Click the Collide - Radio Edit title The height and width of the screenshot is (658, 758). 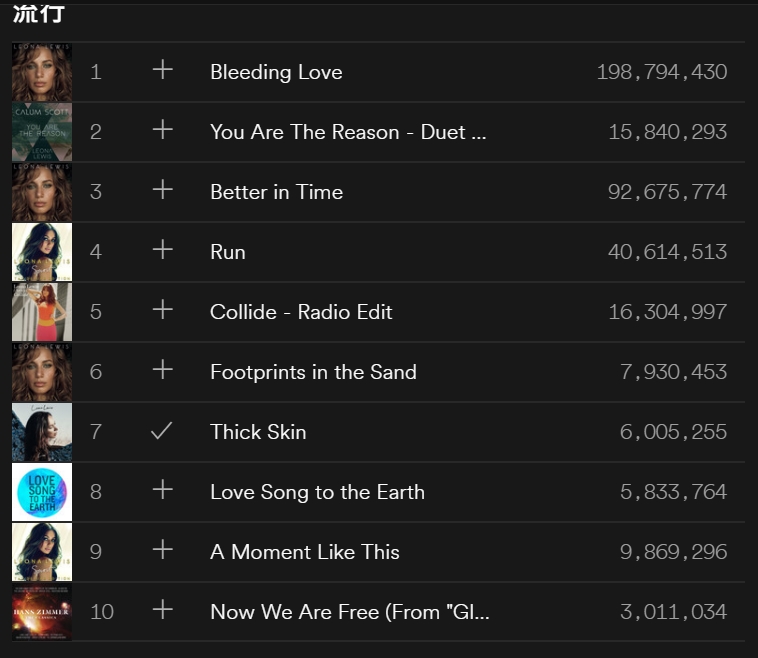[301, 312]
